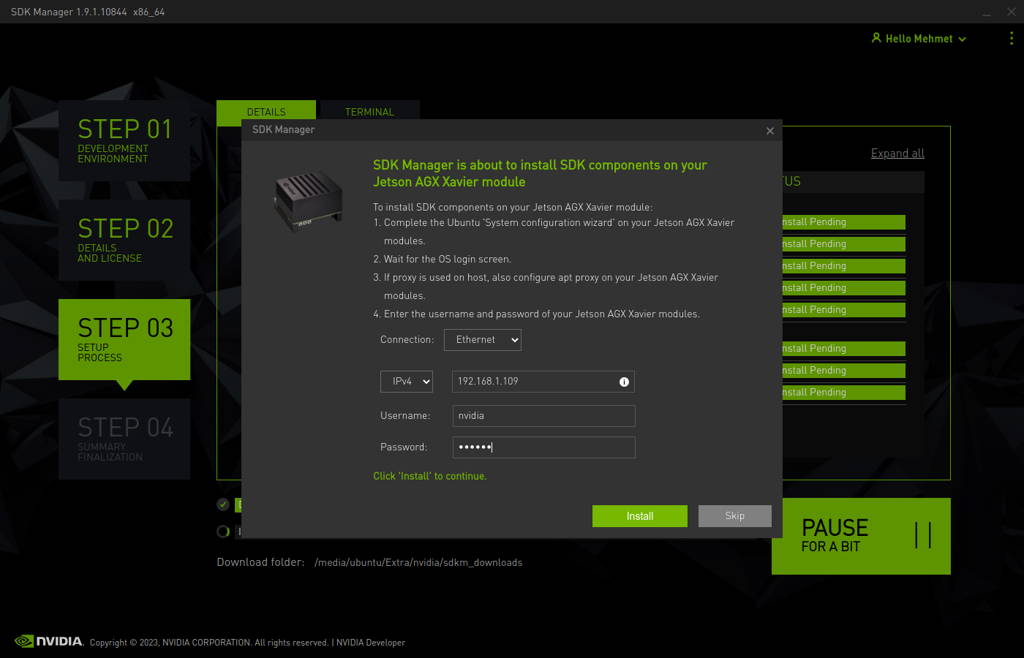Switch to the DETAILS tab
The height and width of the screenshot is (658, 1024).
(x=266, y=112)
